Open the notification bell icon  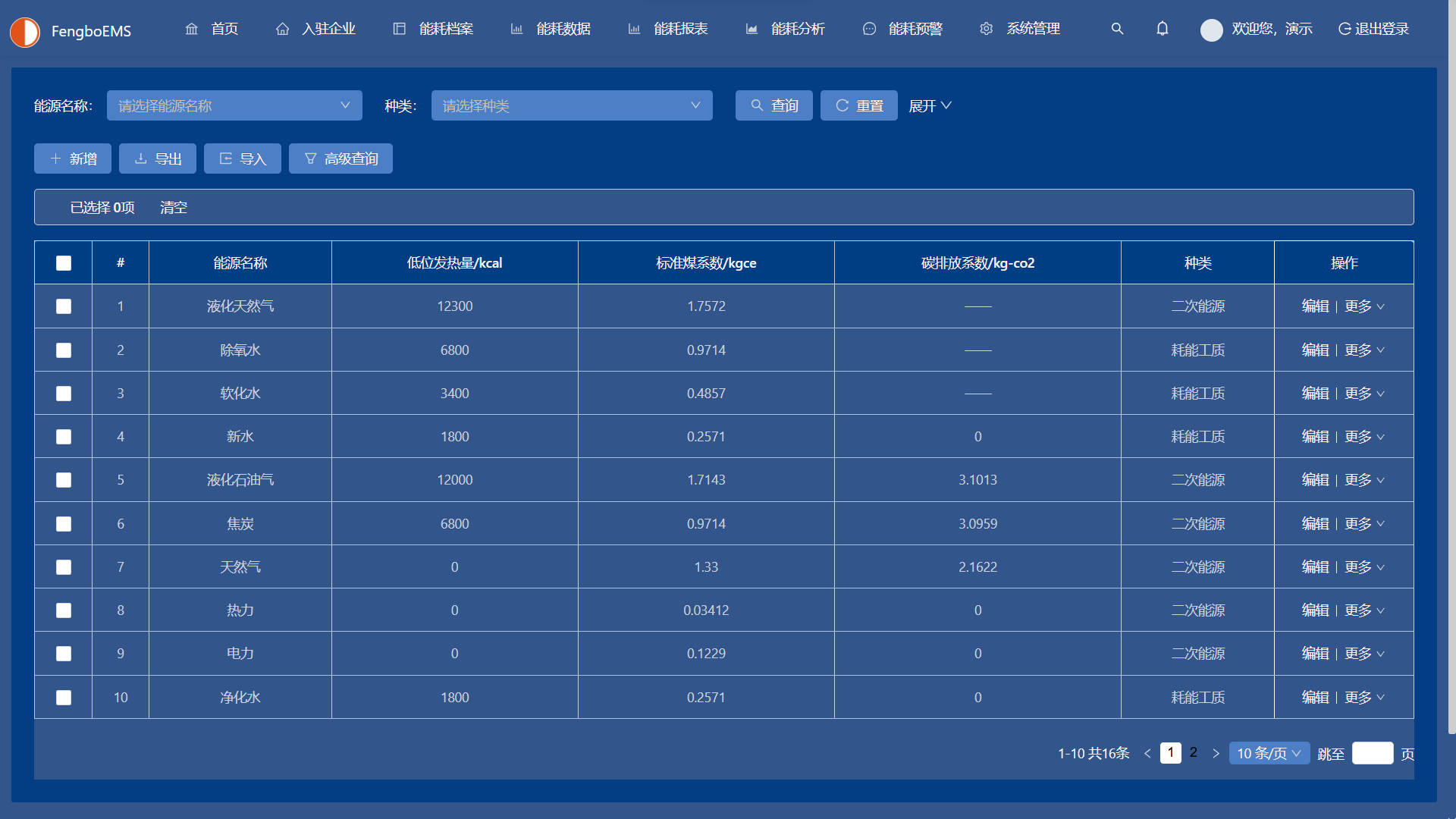[1162, 29]
